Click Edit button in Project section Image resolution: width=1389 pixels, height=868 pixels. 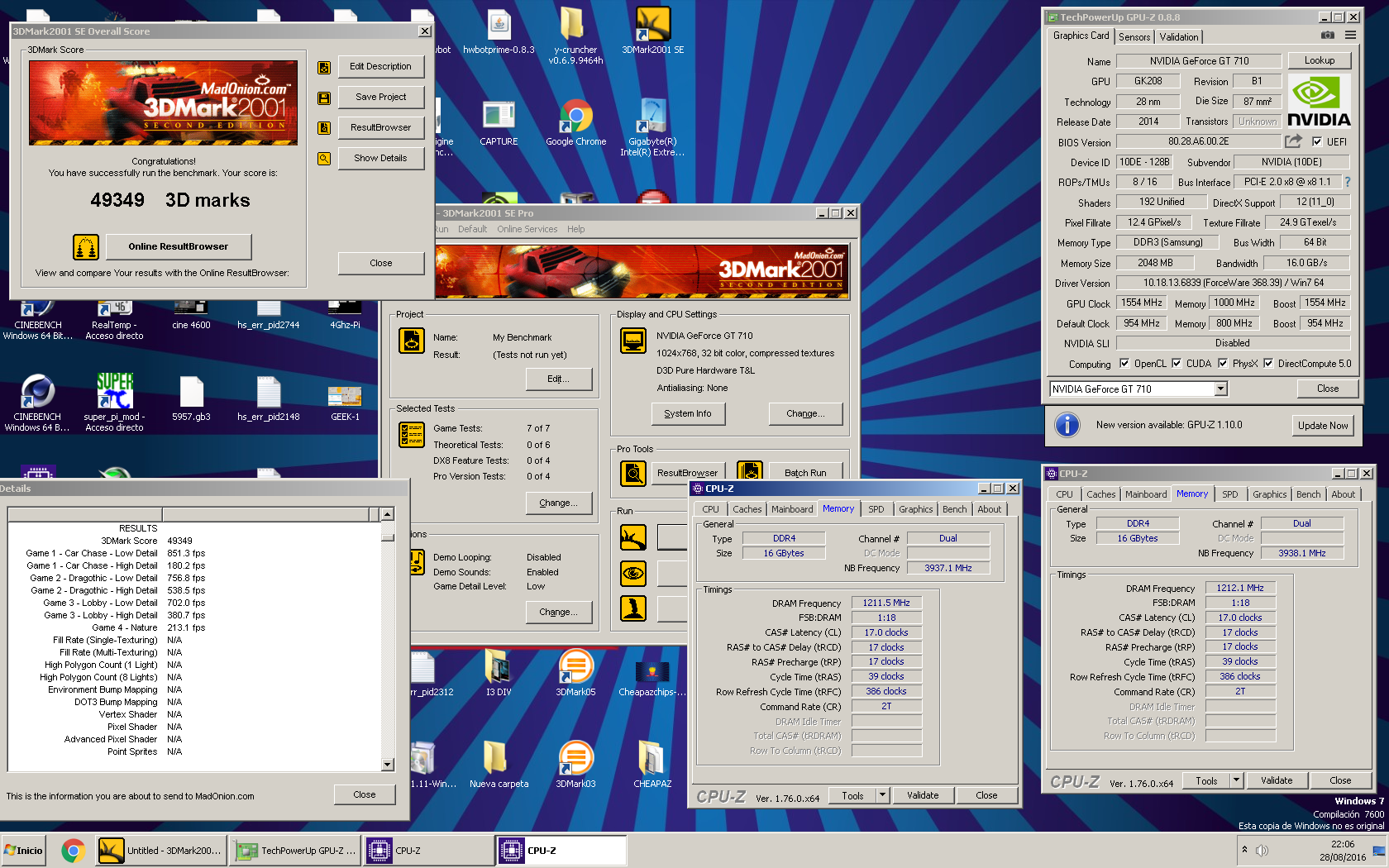(559, 379)
